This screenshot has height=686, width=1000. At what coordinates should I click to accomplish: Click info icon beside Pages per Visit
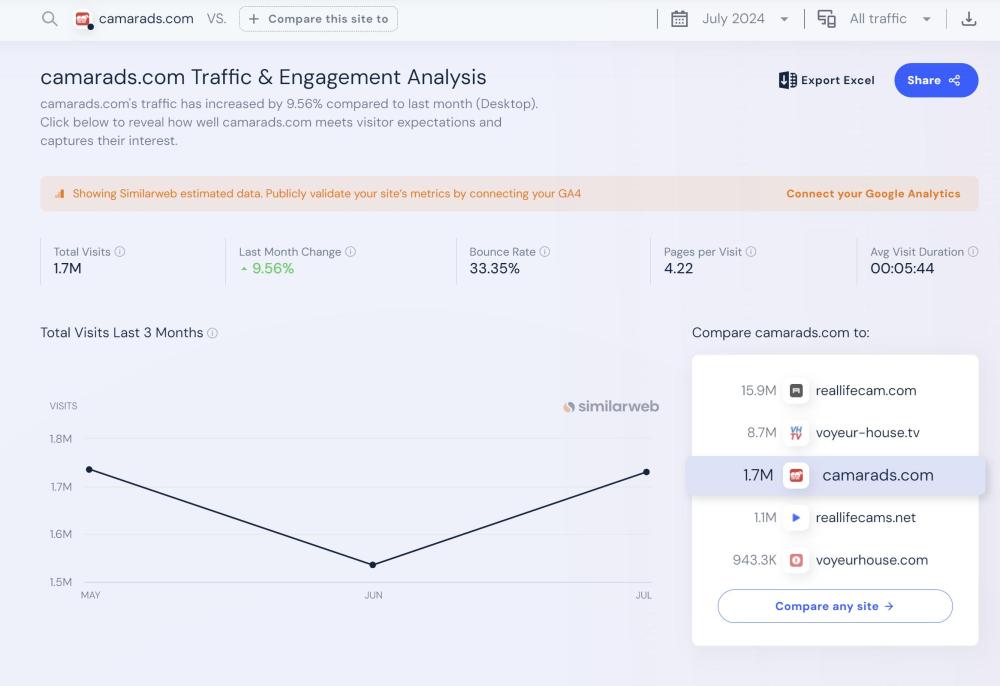pos(751,252)
